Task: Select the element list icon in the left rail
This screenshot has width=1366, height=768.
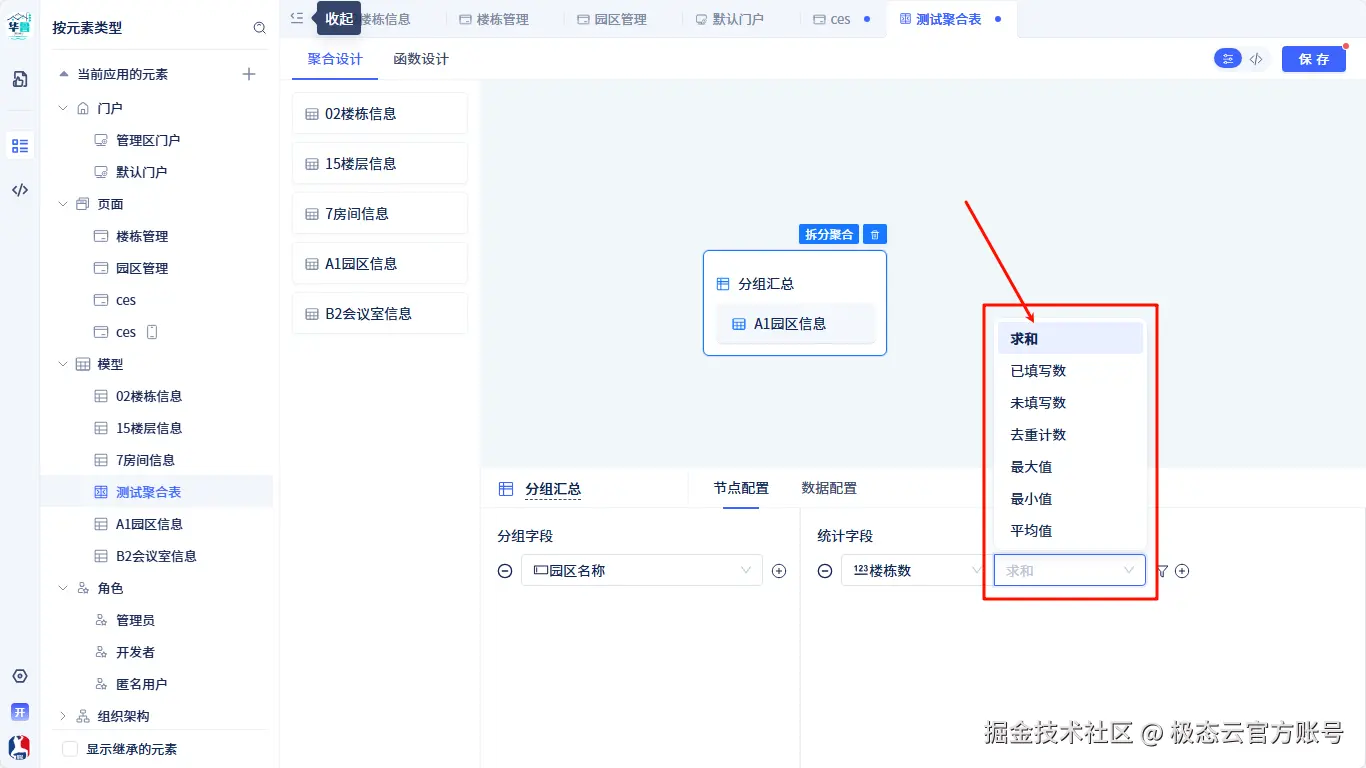Action: 20,146
